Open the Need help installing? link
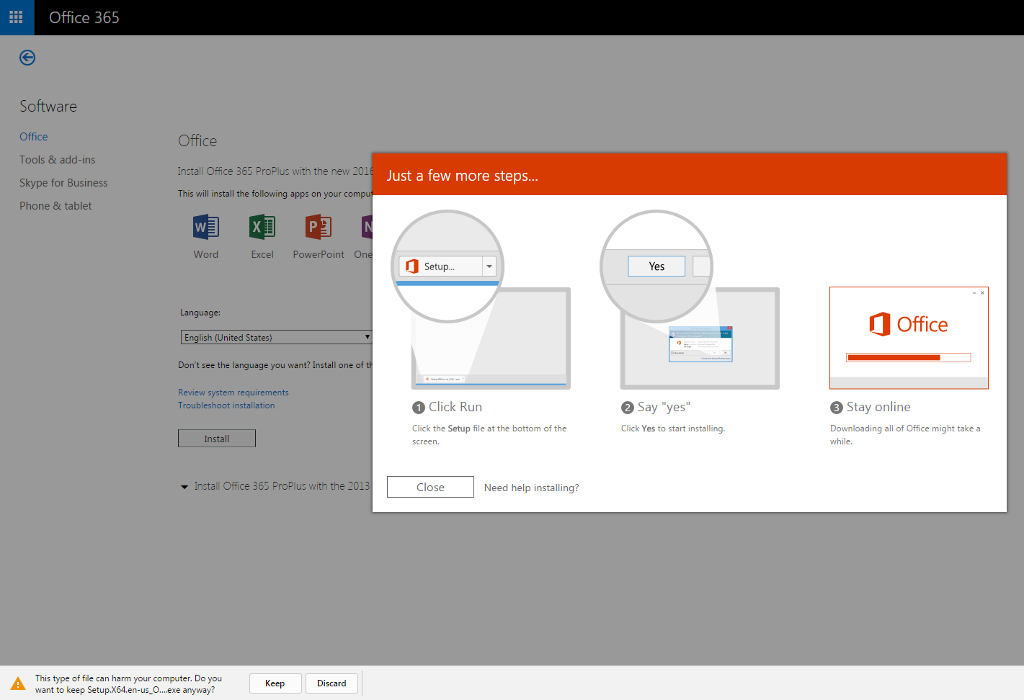The image size is (1024, 700). coord(532,488)
